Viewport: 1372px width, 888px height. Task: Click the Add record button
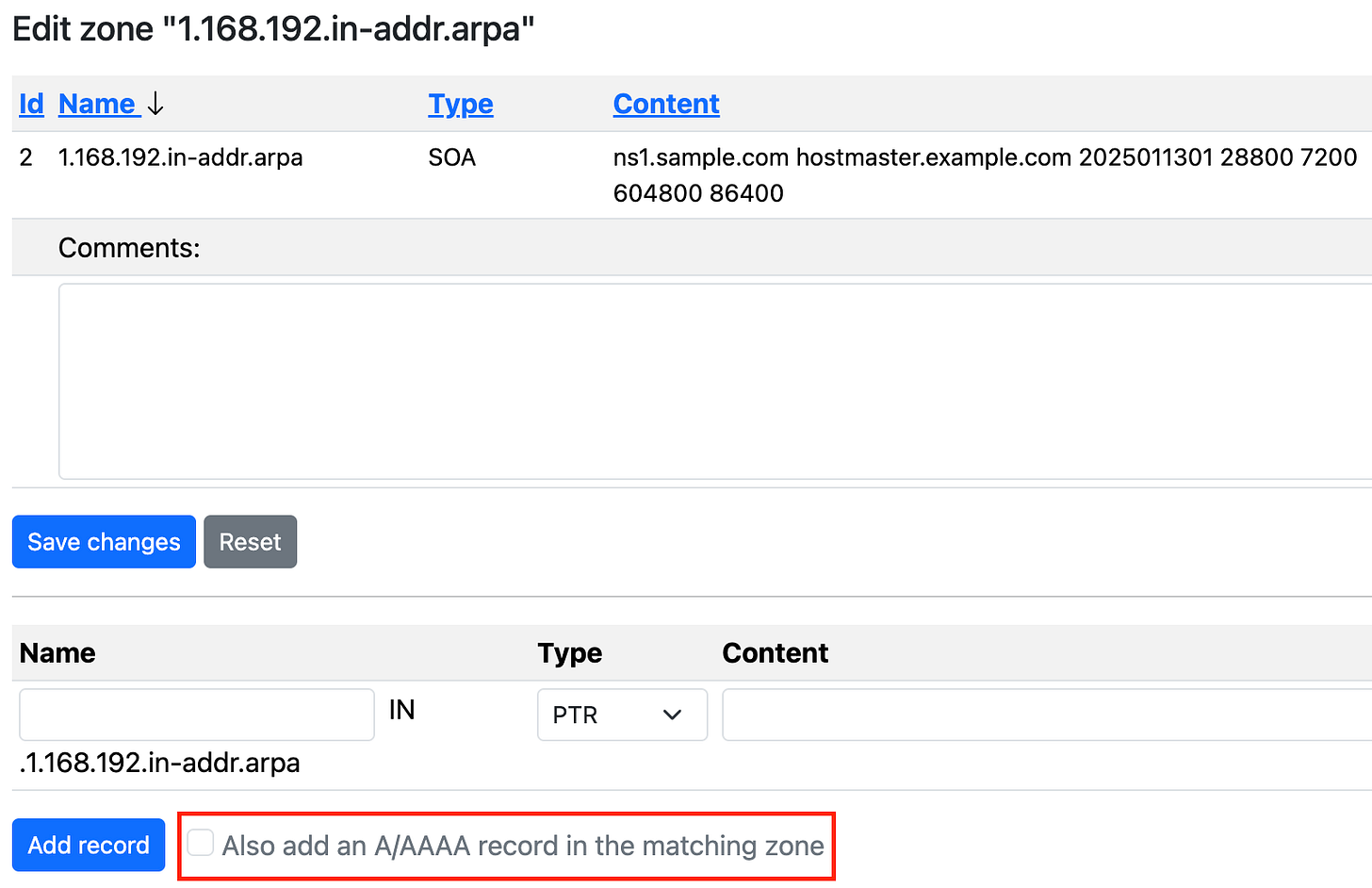click(x=89, y=845)
